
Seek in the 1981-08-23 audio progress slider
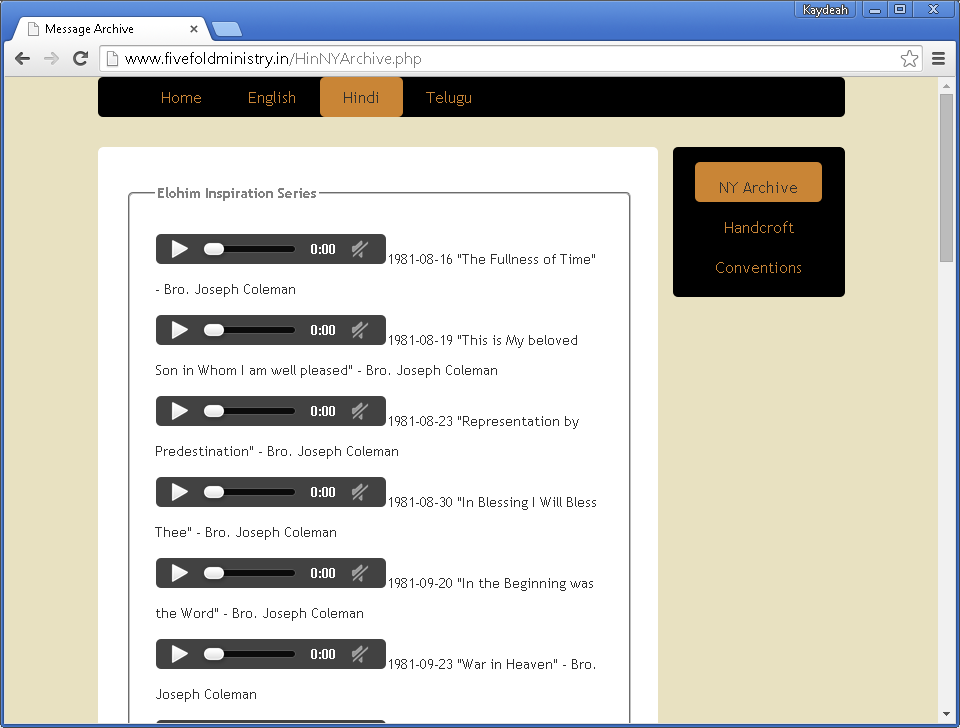pos(249,411)
